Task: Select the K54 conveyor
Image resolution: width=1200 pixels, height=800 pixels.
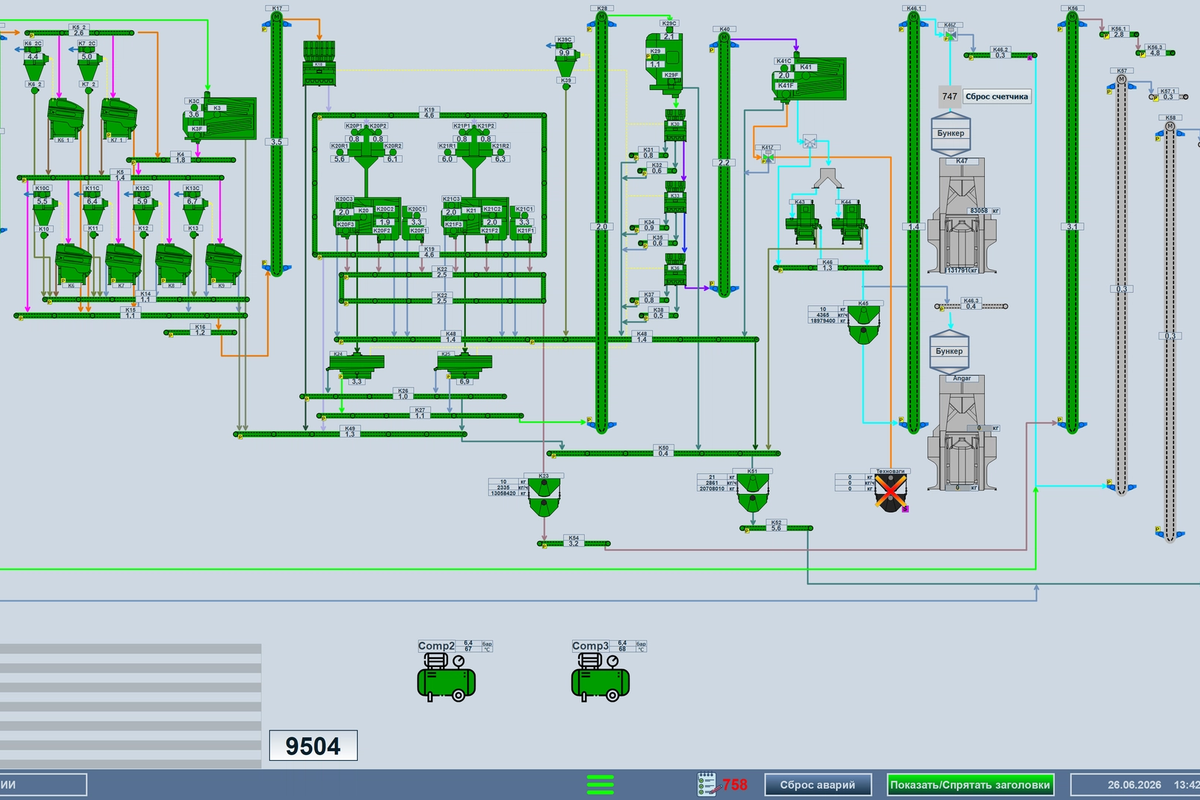Action: pos(573,544)
